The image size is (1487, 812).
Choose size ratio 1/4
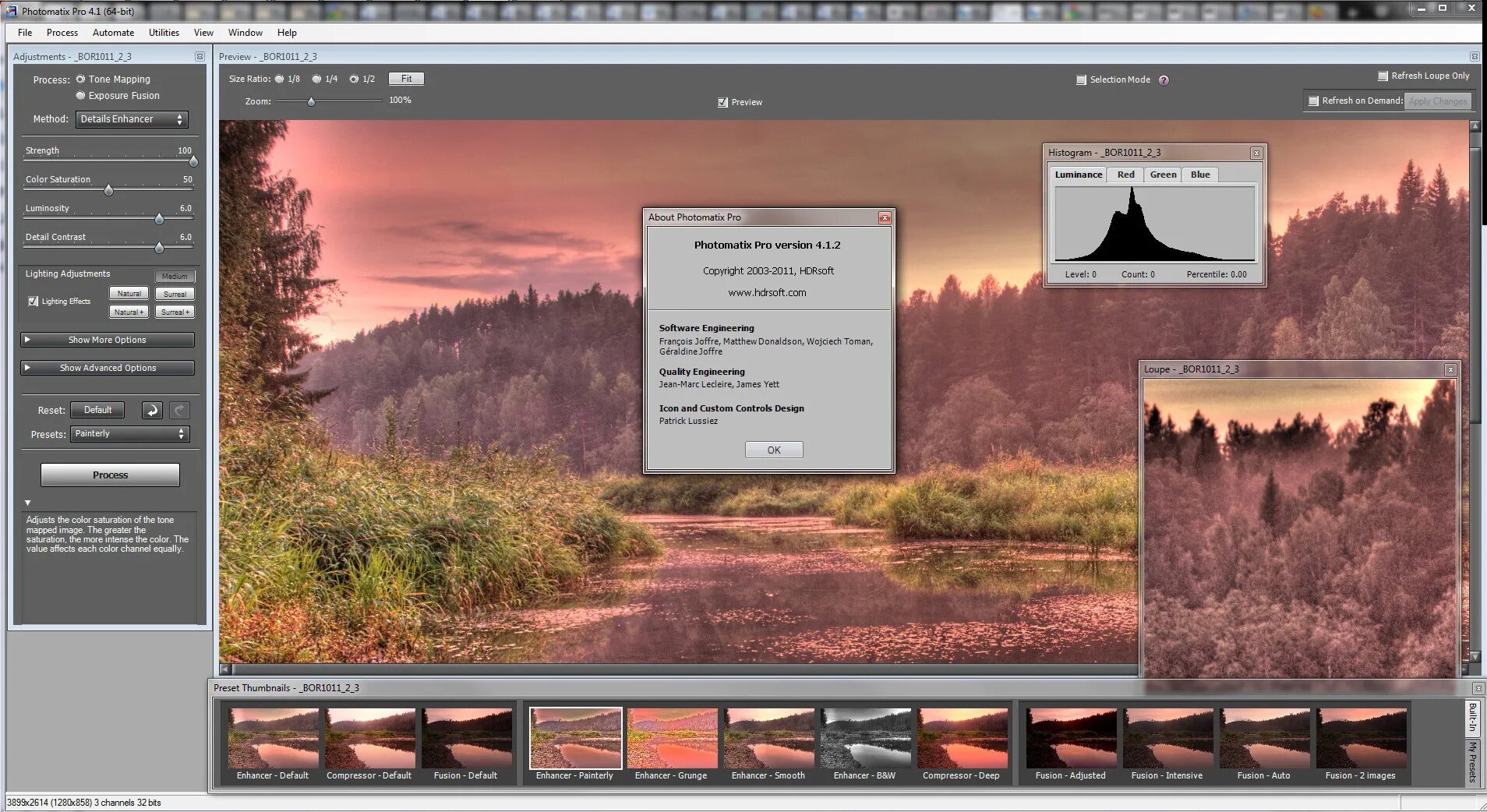[316, 79]
